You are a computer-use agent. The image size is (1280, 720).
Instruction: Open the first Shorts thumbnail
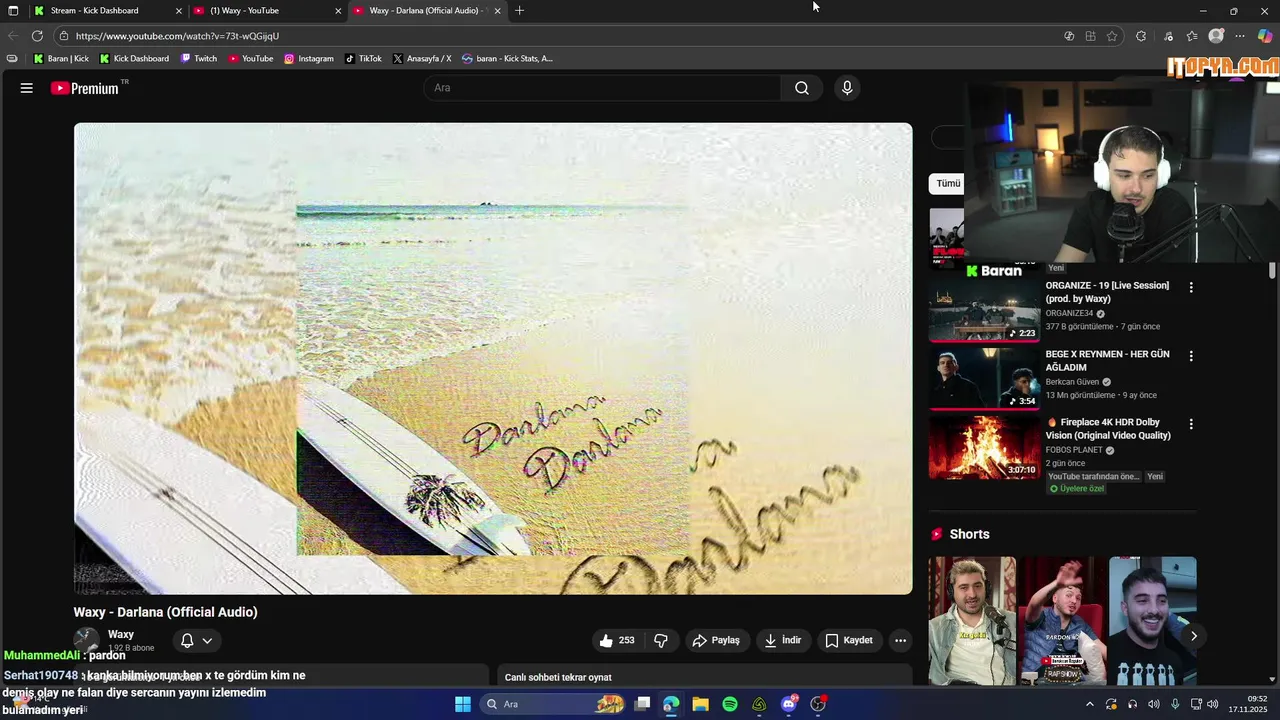click(x=972, y=621)
